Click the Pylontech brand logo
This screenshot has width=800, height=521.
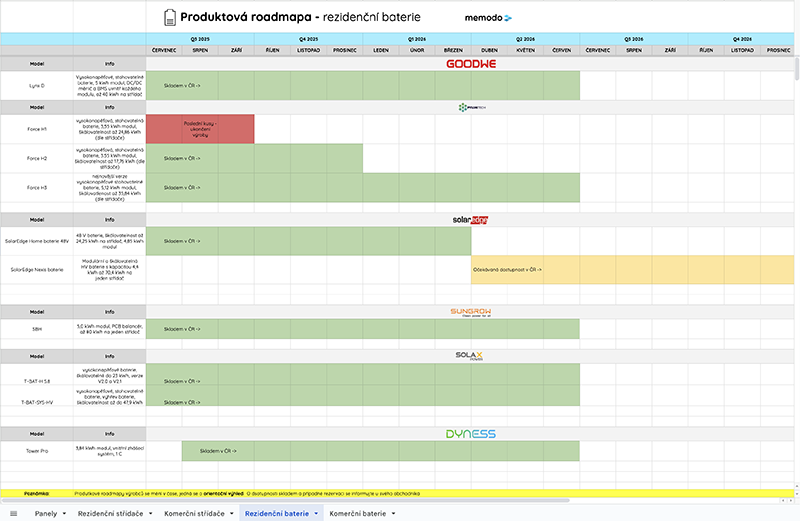[472, 107]
